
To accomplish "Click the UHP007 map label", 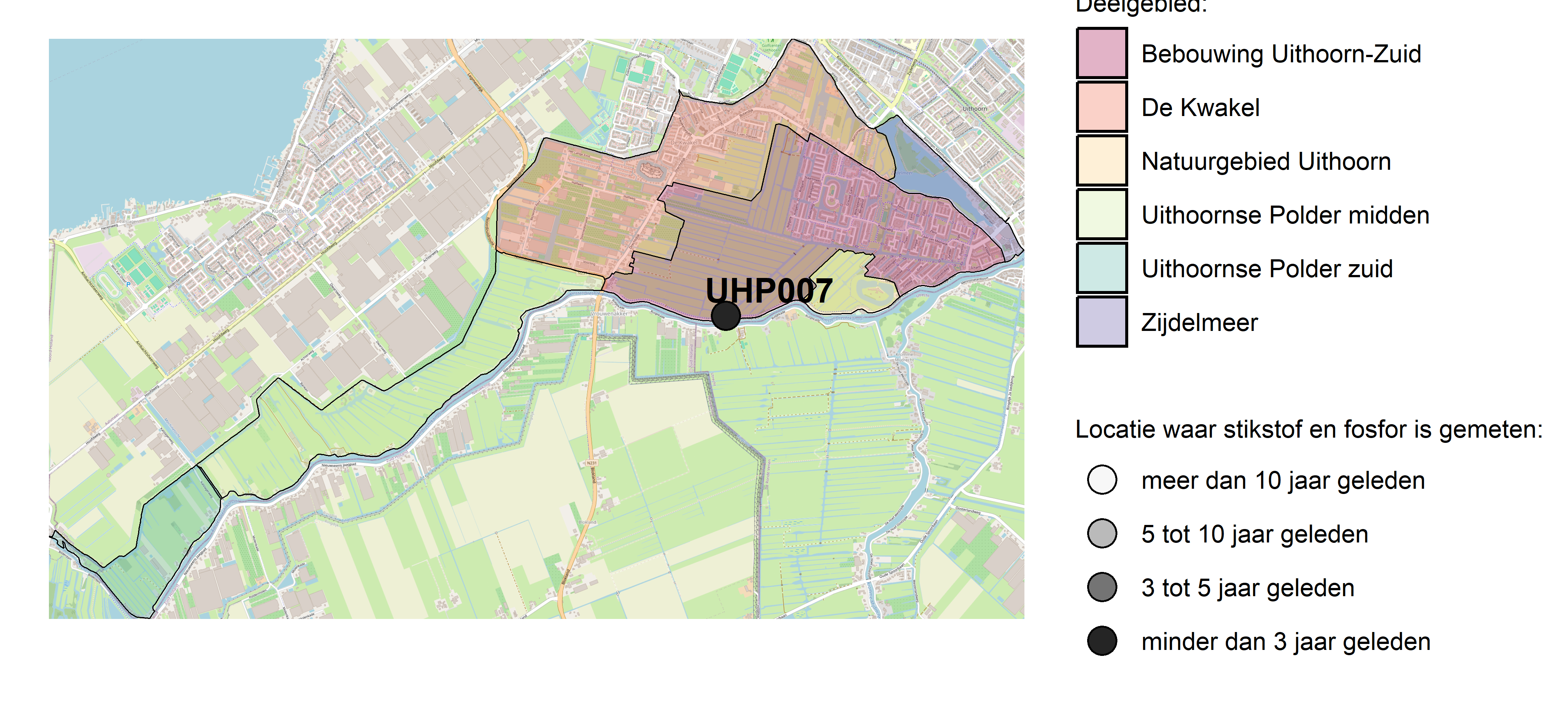I will 769,290.
